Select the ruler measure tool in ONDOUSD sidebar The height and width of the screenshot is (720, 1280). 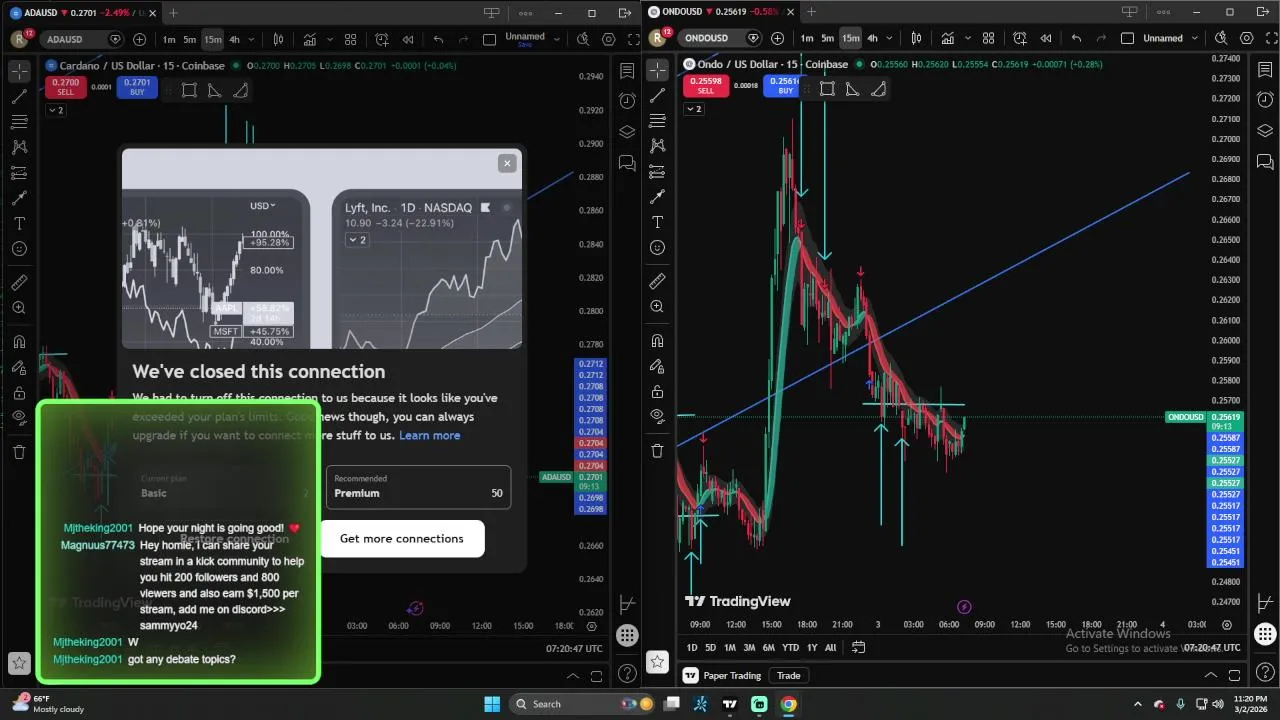[657, 282]
